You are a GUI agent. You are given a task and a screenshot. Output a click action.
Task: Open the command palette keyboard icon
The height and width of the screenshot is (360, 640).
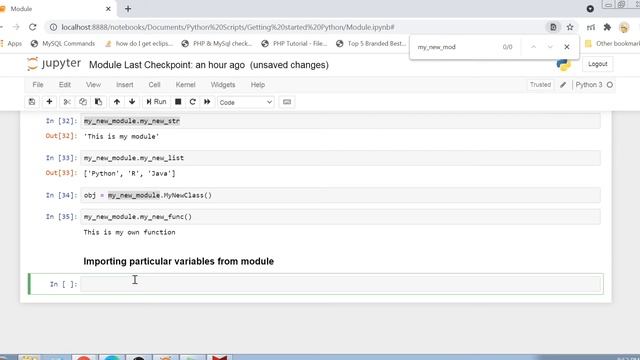pyautogui.click(x=287, y=102)
